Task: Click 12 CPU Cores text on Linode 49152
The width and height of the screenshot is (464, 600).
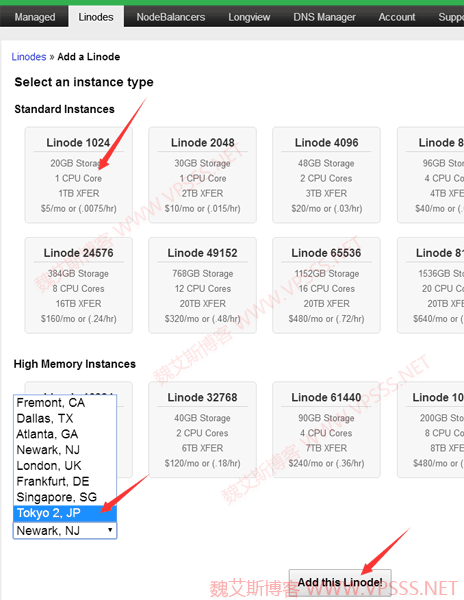Action: [x=203, y=289]
